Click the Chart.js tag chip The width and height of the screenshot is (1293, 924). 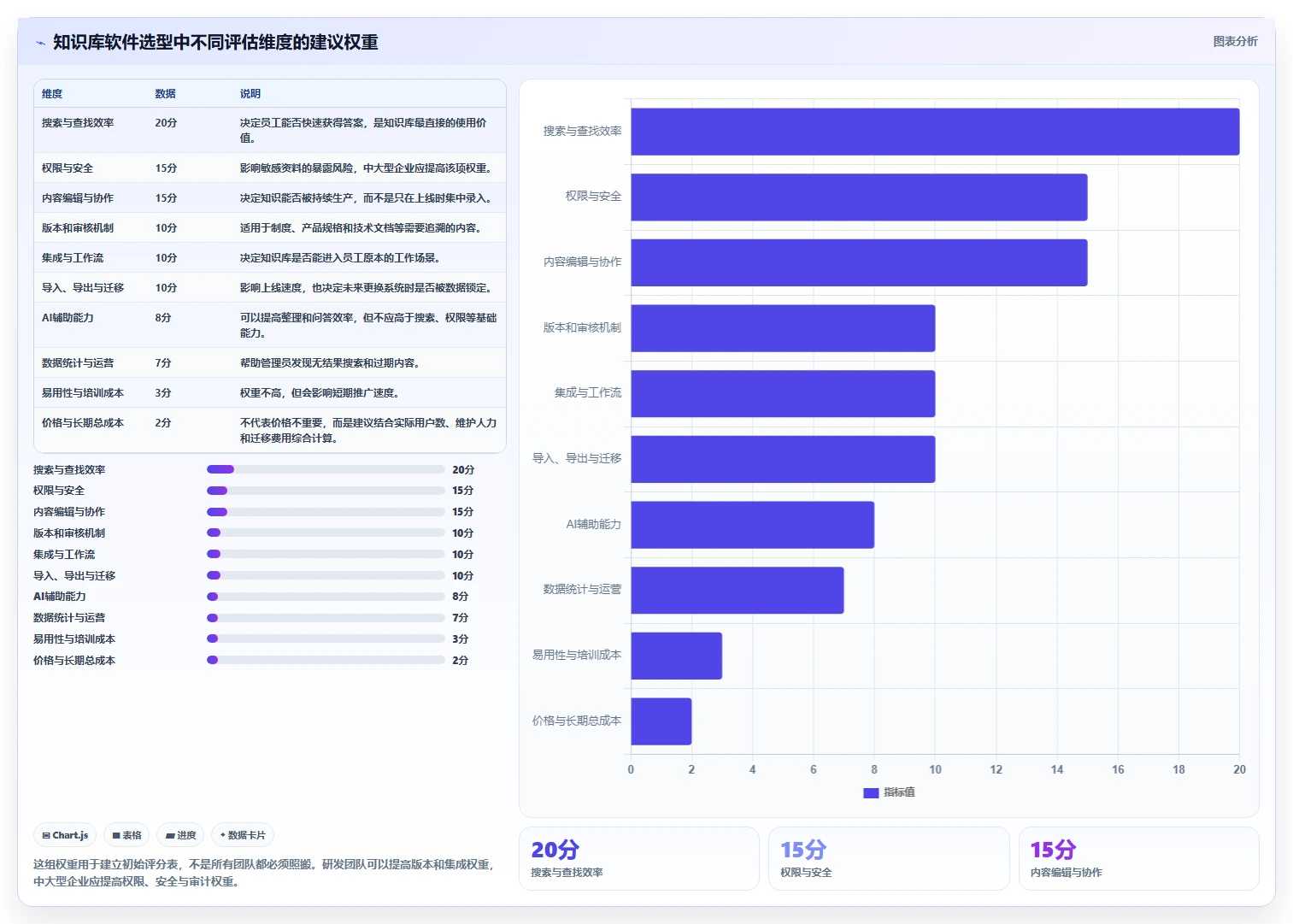pos(65,835)
